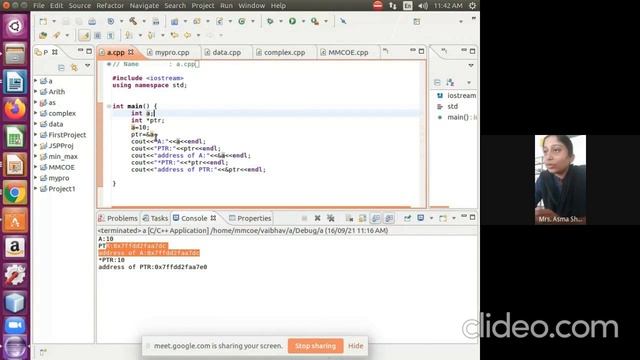
Task: Click the Open Perspective toolbar icon
Action: tap(416, 22)
